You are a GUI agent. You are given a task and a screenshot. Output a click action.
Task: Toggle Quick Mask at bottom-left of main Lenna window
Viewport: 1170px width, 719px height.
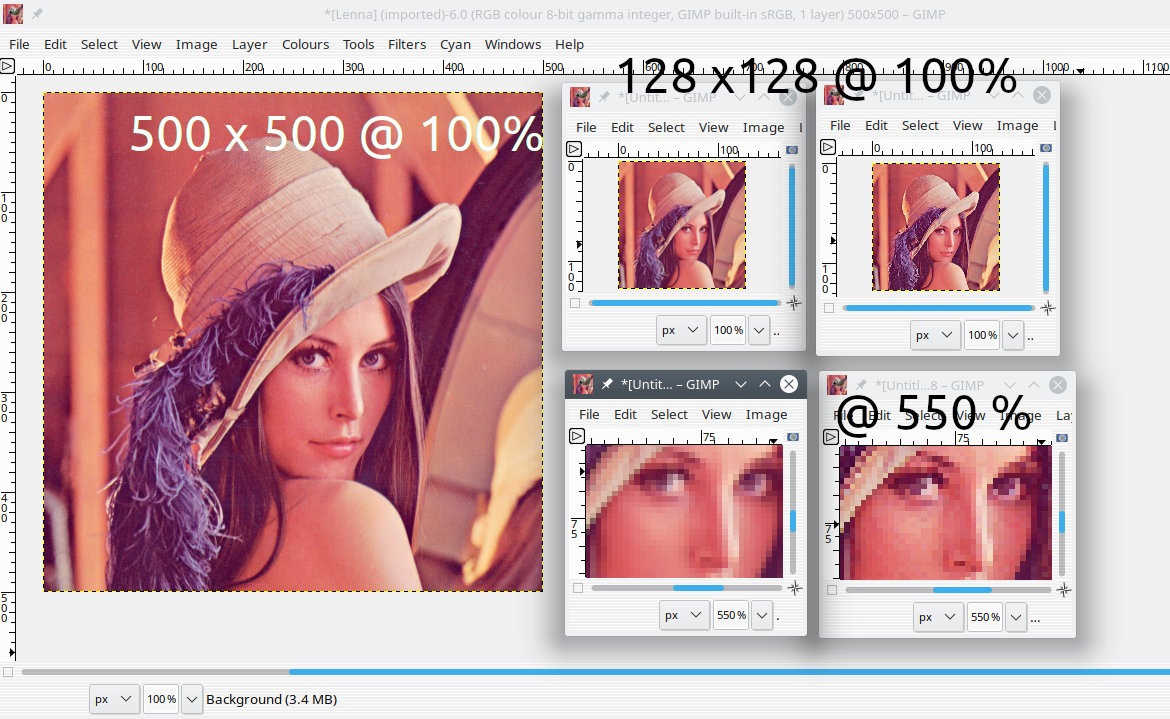[8, 672]
